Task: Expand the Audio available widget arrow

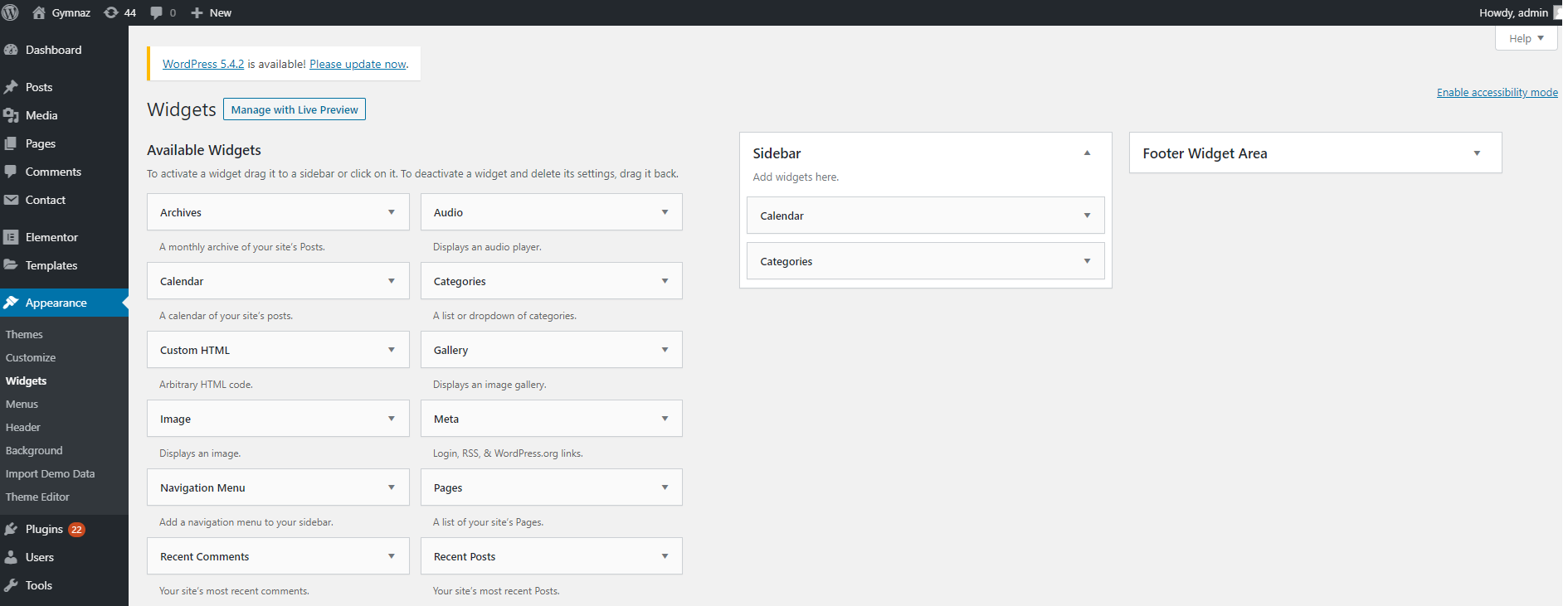Action: [665, 212]
